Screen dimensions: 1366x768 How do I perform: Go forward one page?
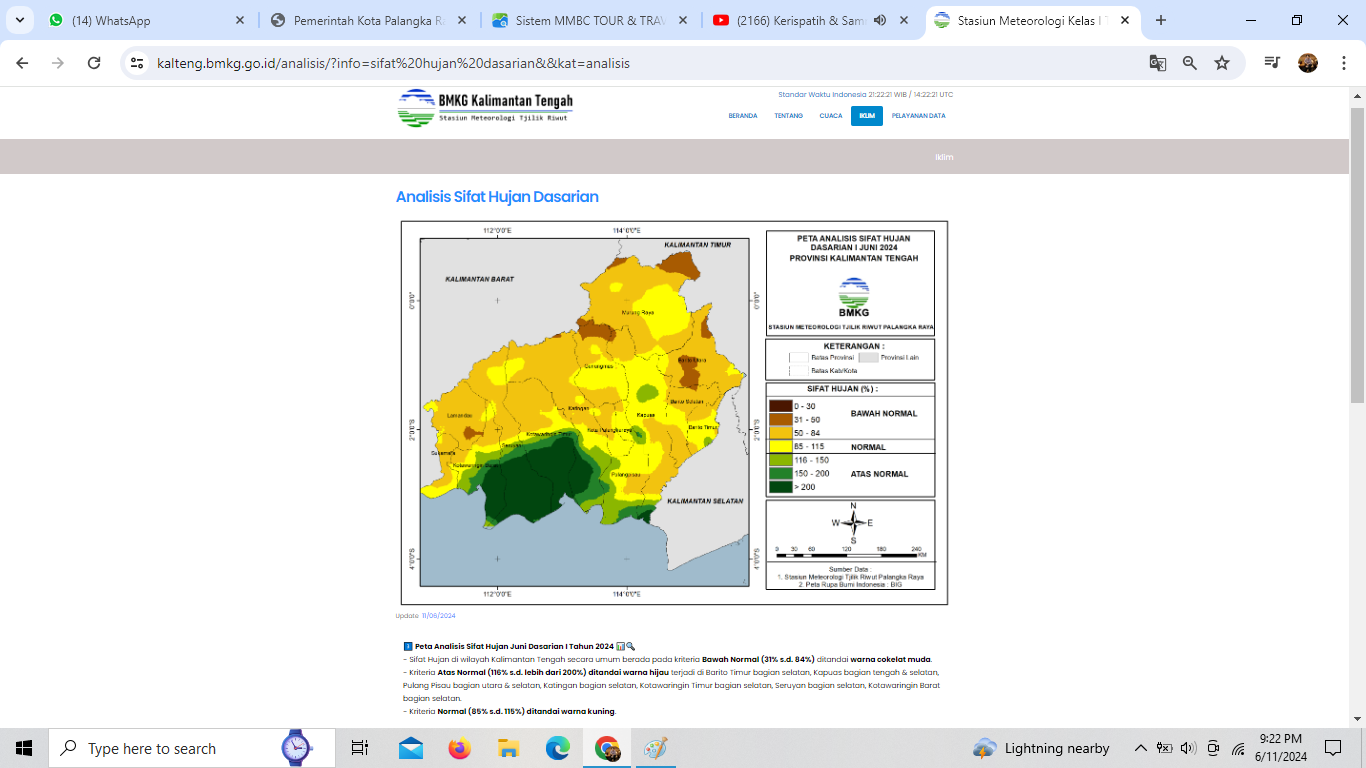click(x=58, y=63)
